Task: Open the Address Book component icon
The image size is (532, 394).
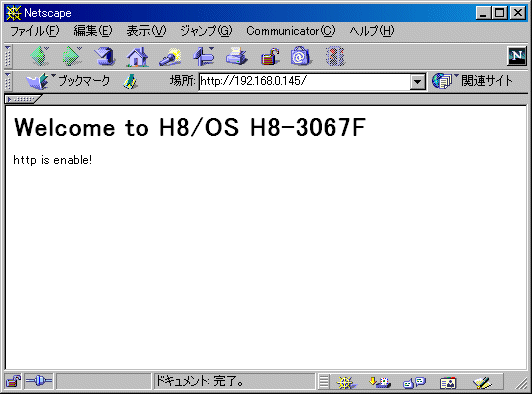Action: tap(448, 383)
